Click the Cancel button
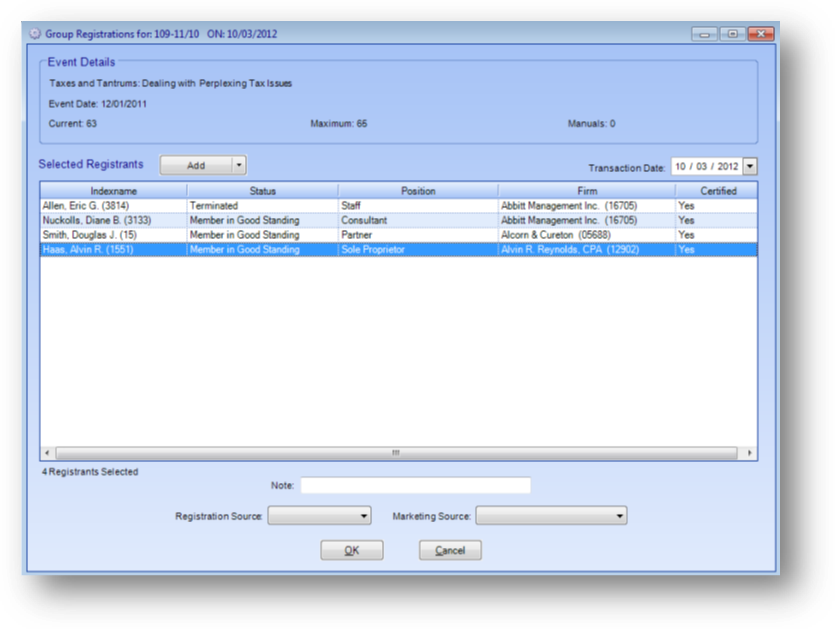The width and height of the screenshot is (835, 629). pos(450,550)
